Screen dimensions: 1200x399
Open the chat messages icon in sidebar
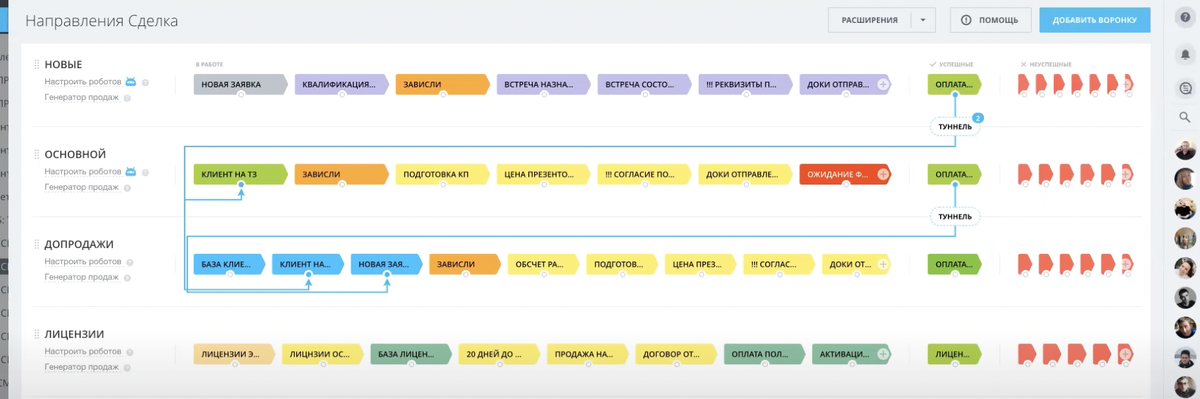pyautogui.click(x=1185, y=87)
